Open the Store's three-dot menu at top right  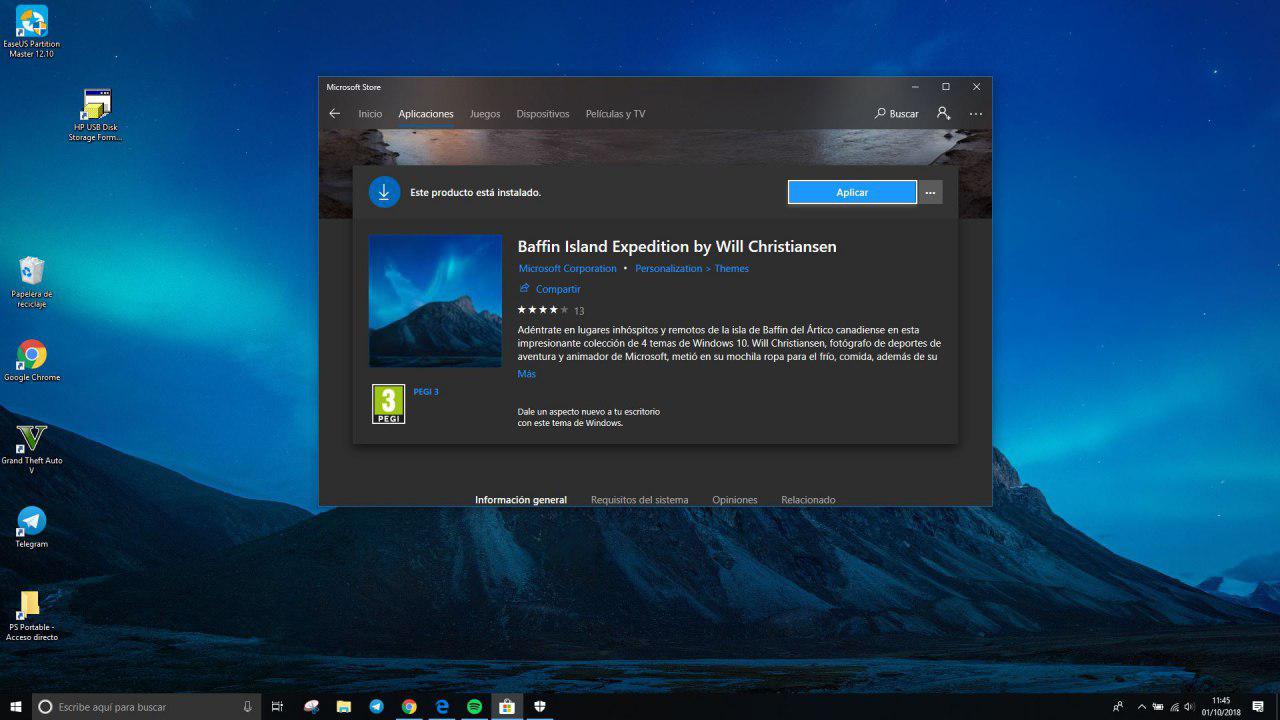[976, 114]
